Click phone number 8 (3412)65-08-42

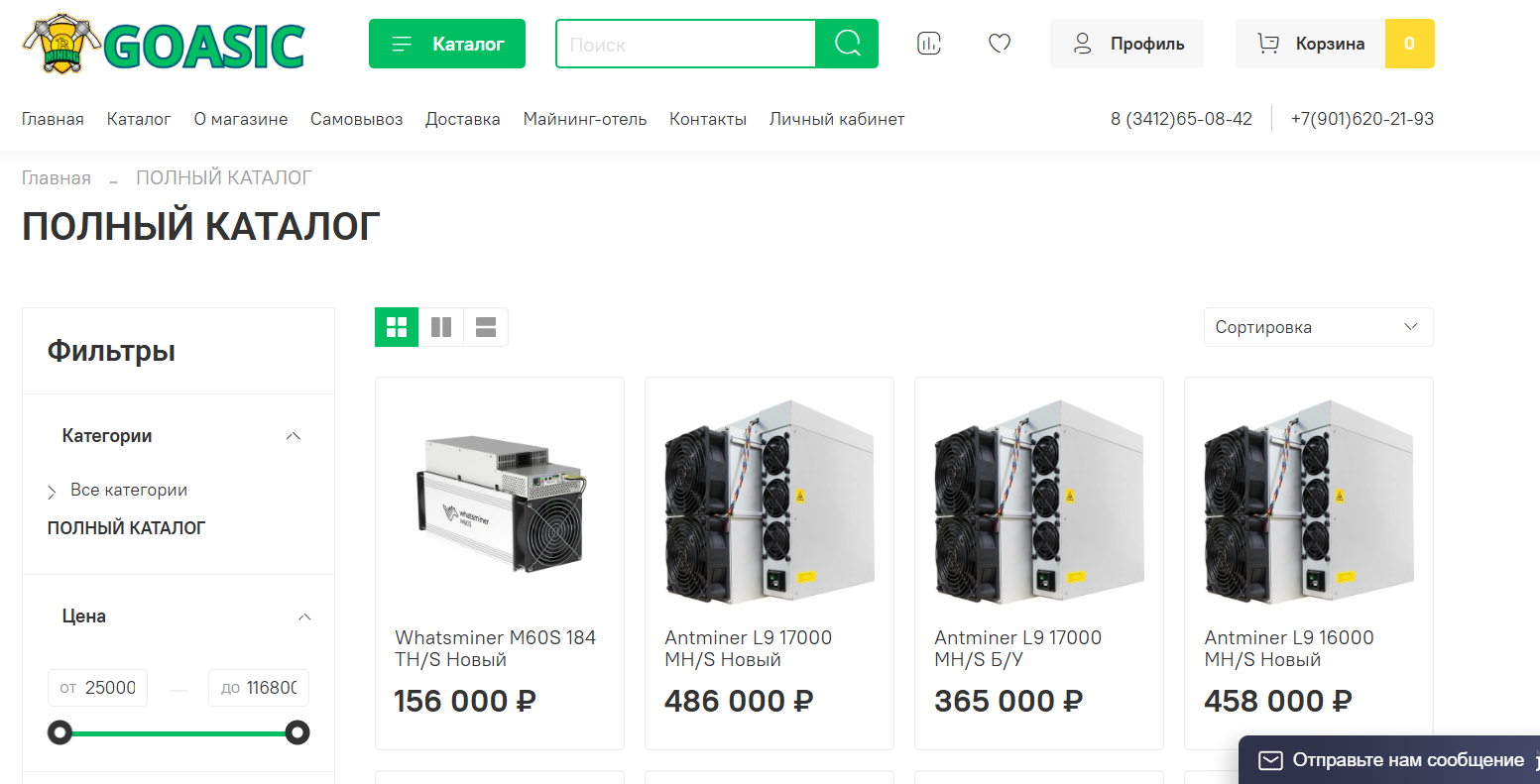point(1181,119)
